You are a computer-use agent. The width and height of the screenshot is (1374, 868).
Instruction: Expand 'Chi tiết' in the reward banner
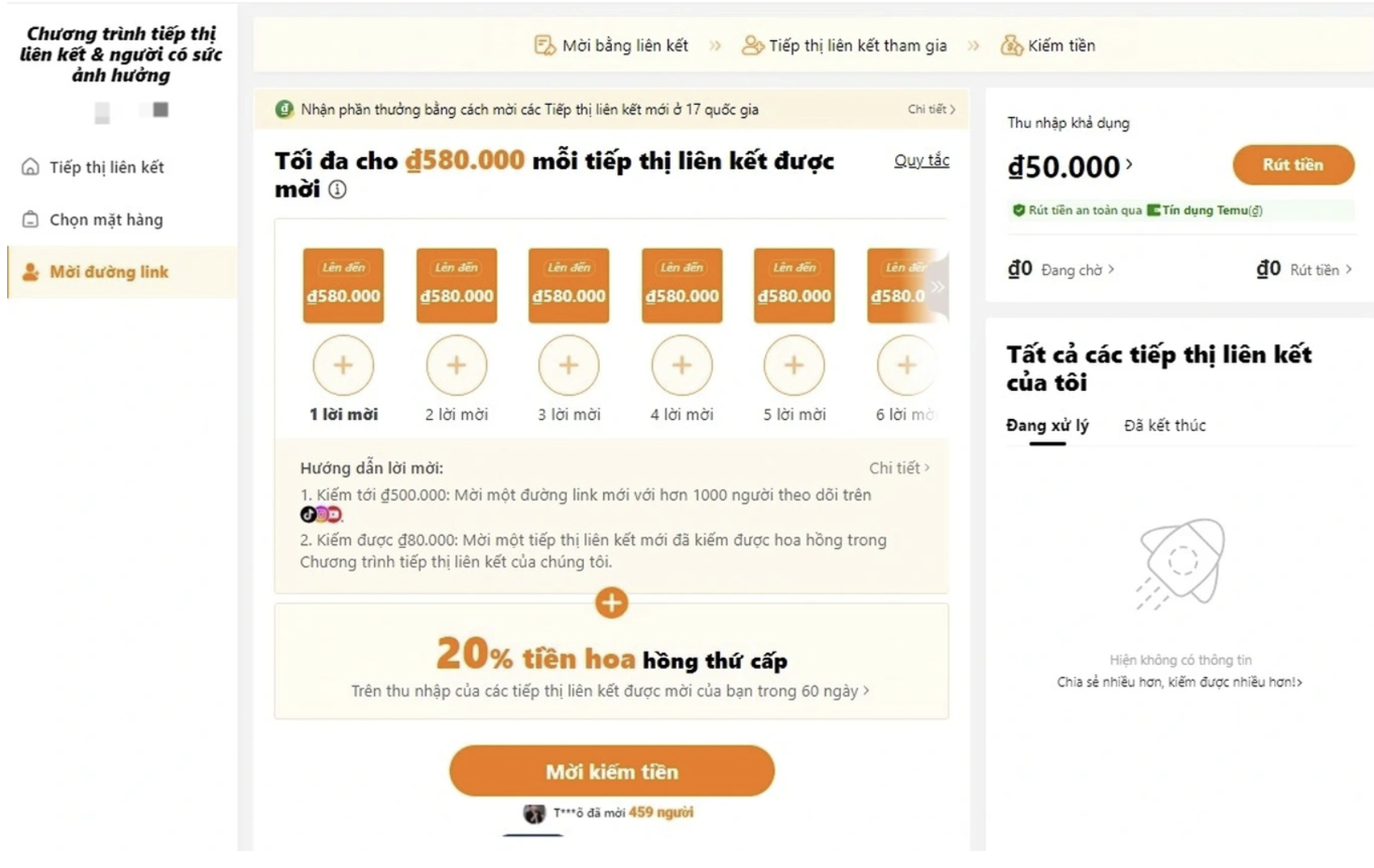(931, 109)
